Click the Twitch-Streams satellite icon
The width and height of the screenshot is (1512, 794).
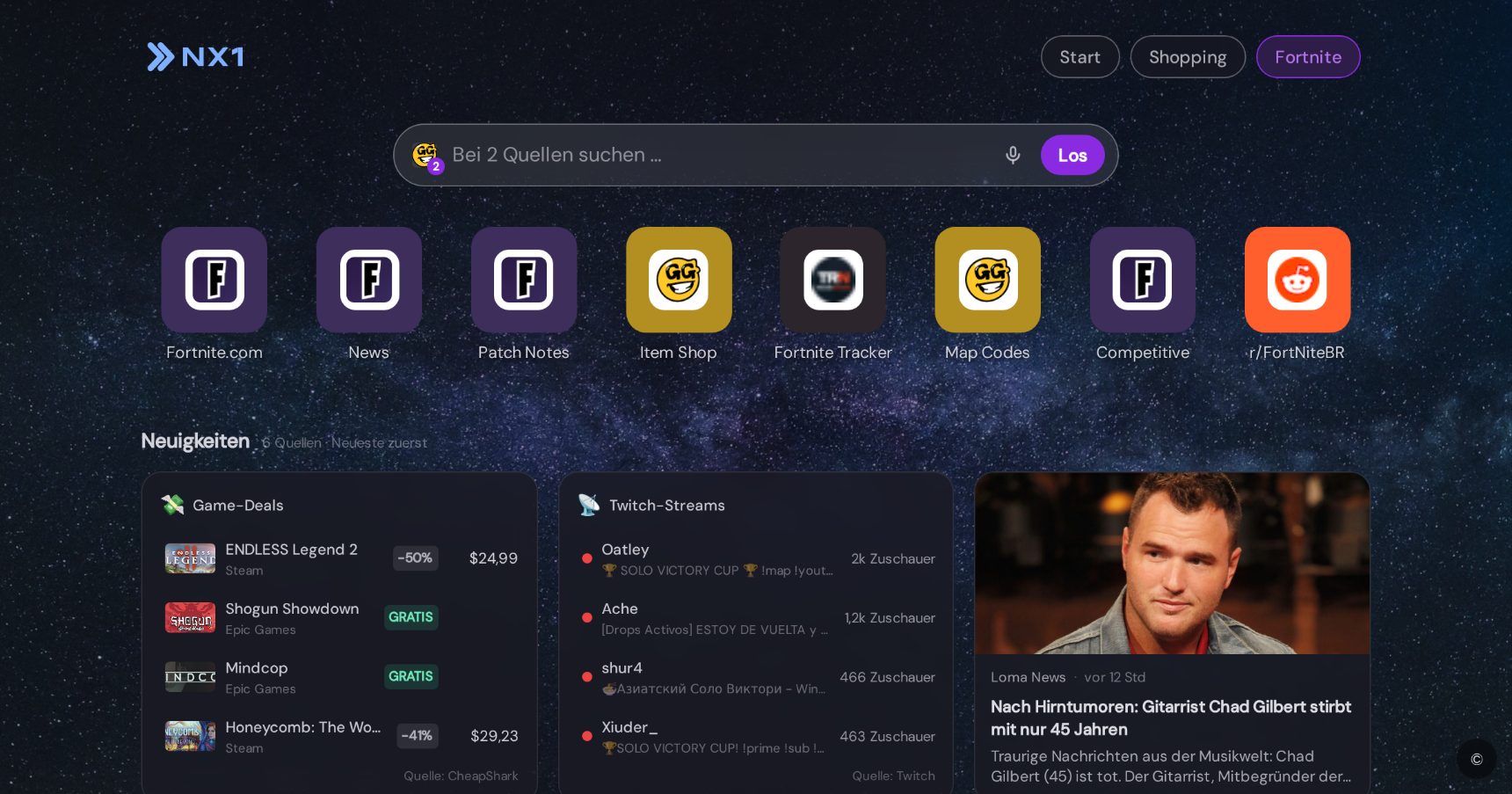589,505
